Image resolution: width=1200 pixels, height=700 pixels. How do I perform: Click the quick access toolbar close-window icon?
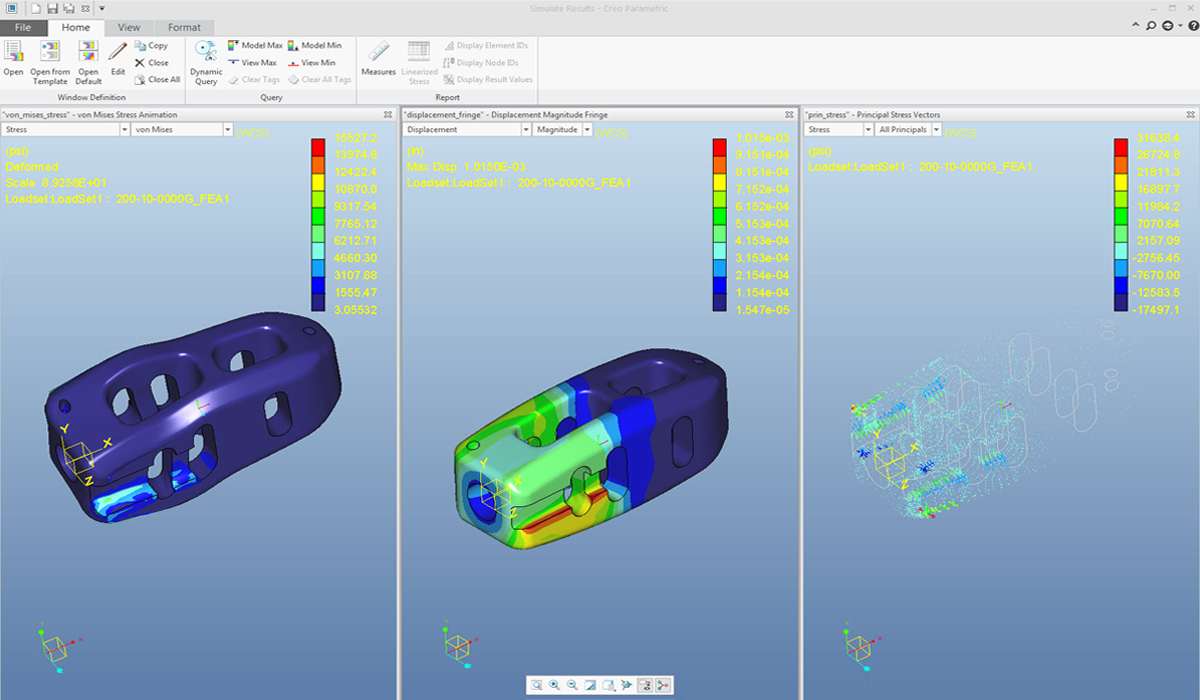pos(84,8)
